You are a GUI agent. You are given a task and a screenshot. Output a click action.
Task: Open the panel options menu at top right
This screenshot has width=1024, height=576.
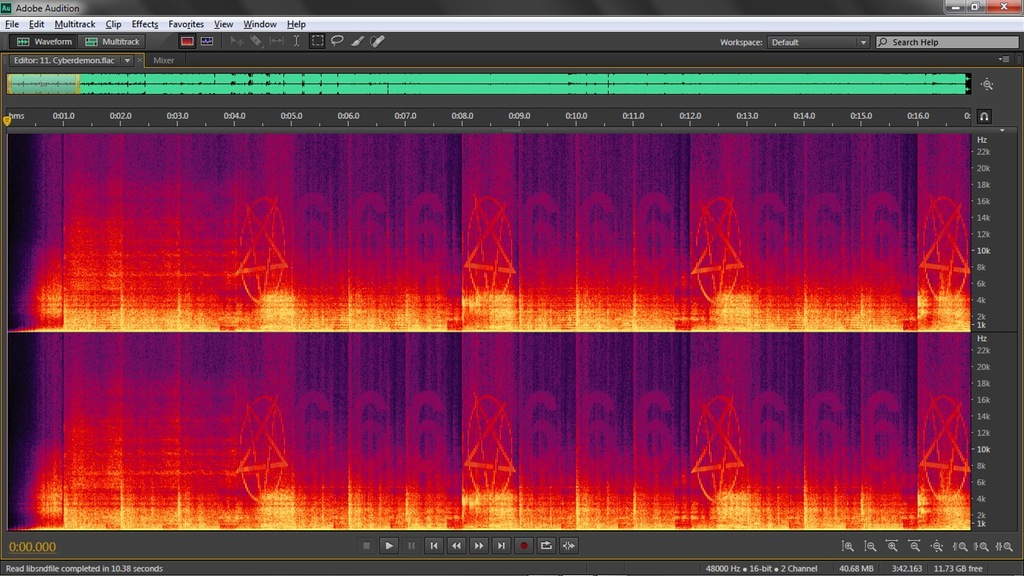(x=1004, y=59)
